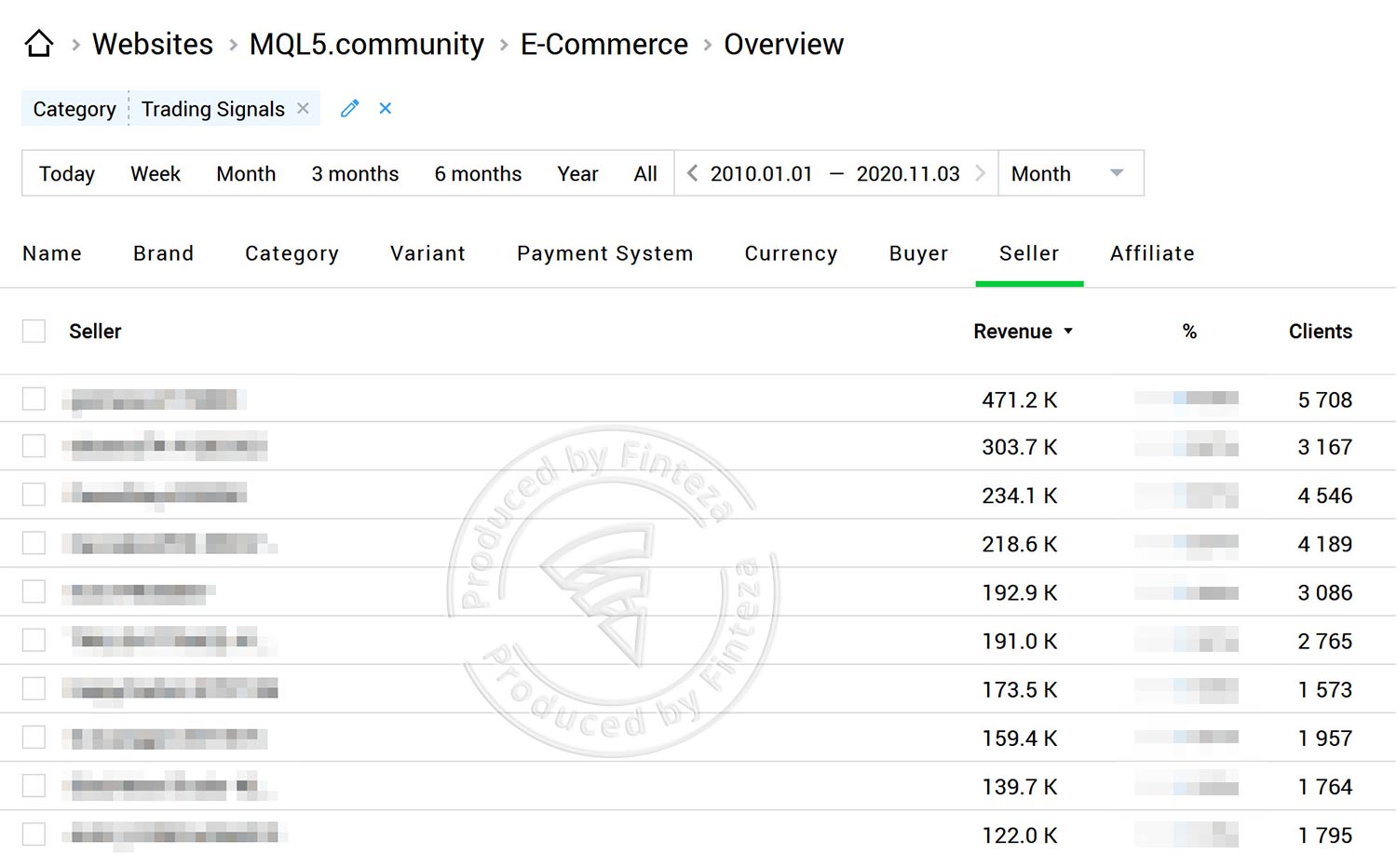This screenshot has height=868, width=1397.
Task: Check the seller row with 471.2 K revenue
Action: pos(34,400)
